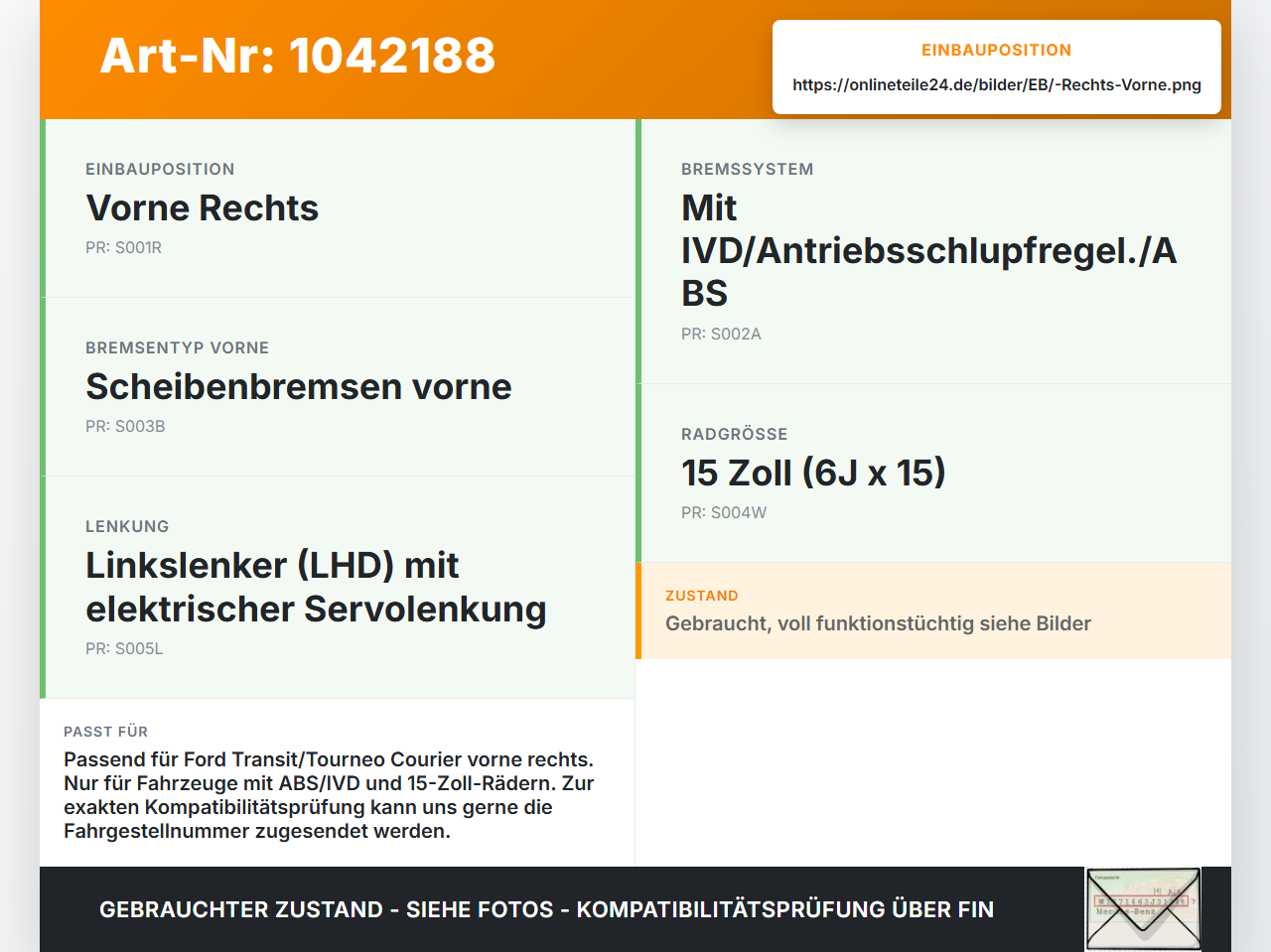Viewport: 1271px width, 952px height.
Task: Click the orange Zustand condition box
Action: point(933,611)
